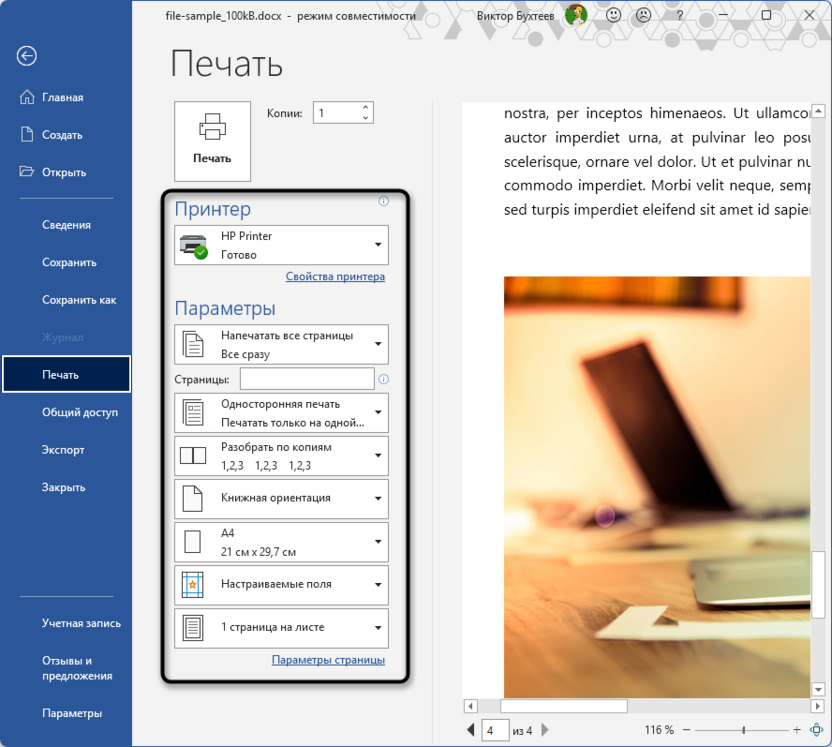The height and width of the screenshot is (747, 832).
Task: Open help with the question mark icon
Action: (680, 15)
